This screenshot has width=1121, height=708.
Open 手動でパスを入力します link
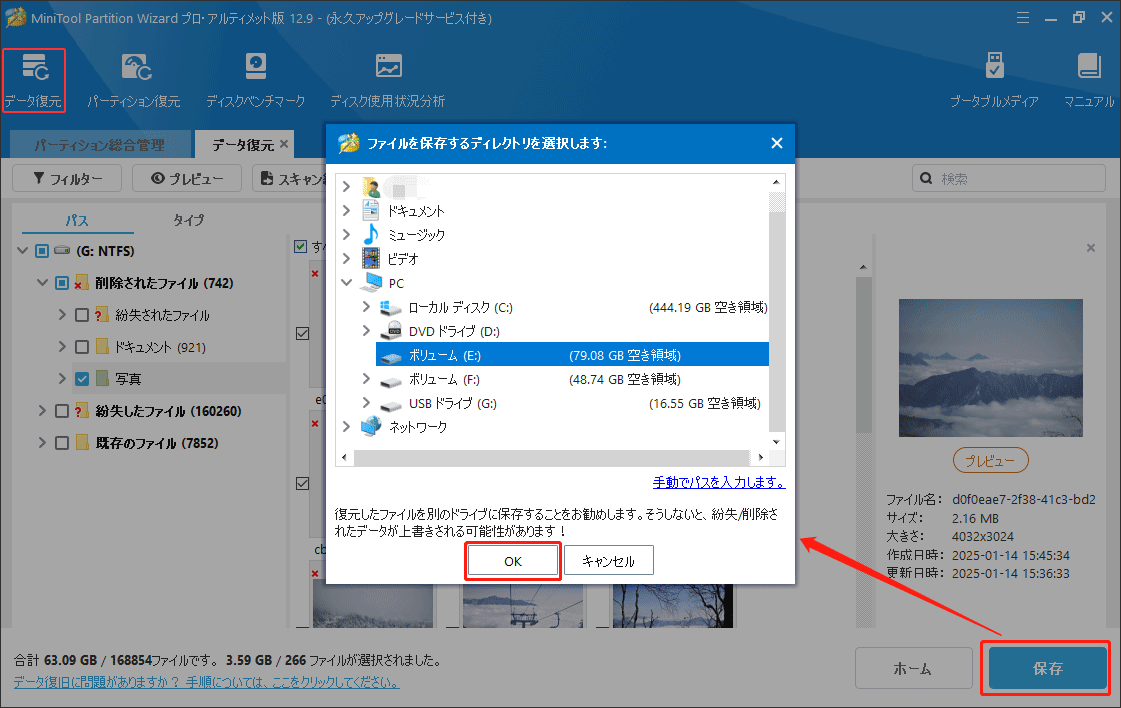click(718, 483)
